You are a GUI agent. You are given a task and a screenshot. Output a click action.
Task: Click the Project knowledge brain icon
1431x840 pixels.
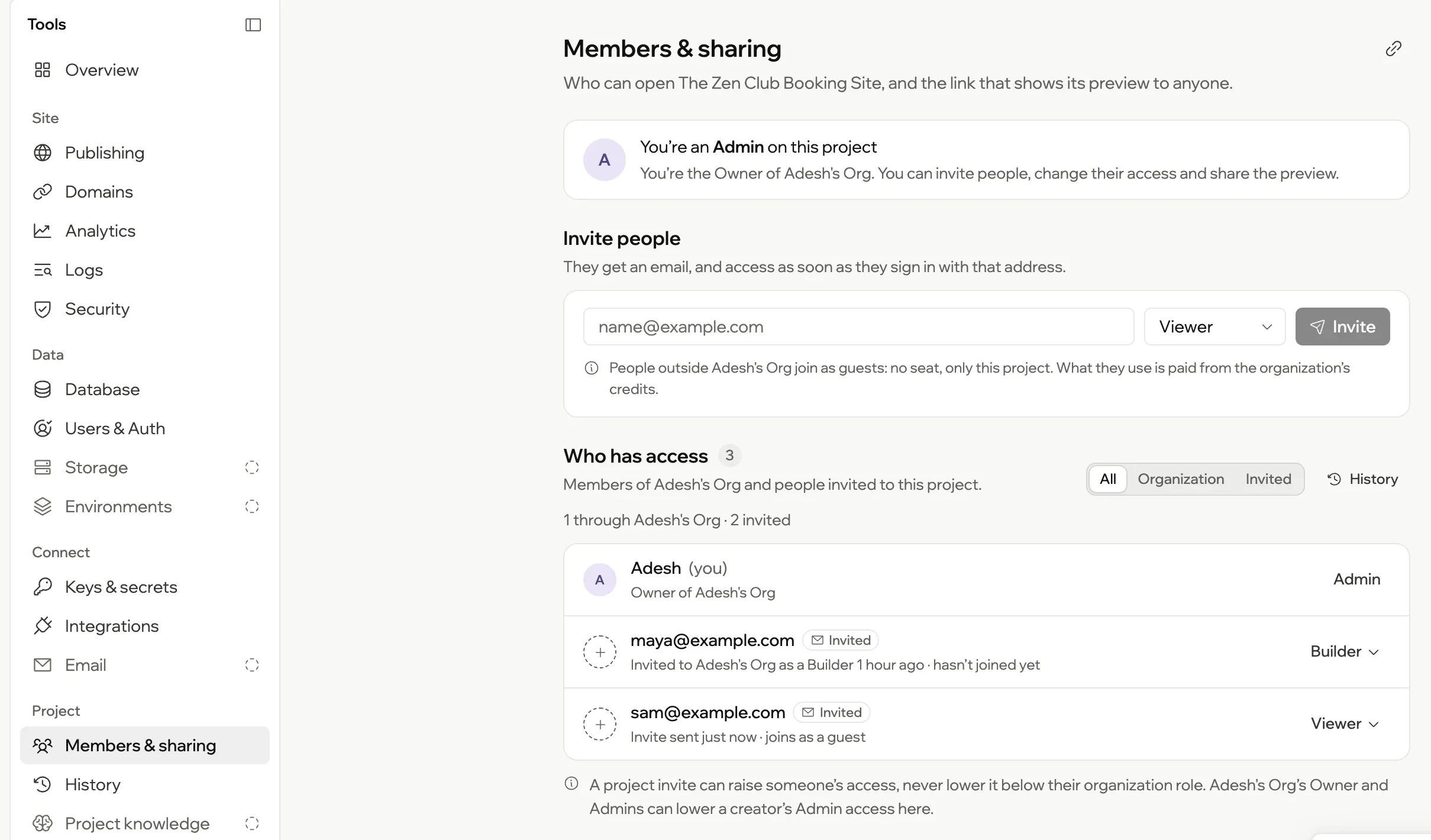pyautogui.click(x=43, y=823)
